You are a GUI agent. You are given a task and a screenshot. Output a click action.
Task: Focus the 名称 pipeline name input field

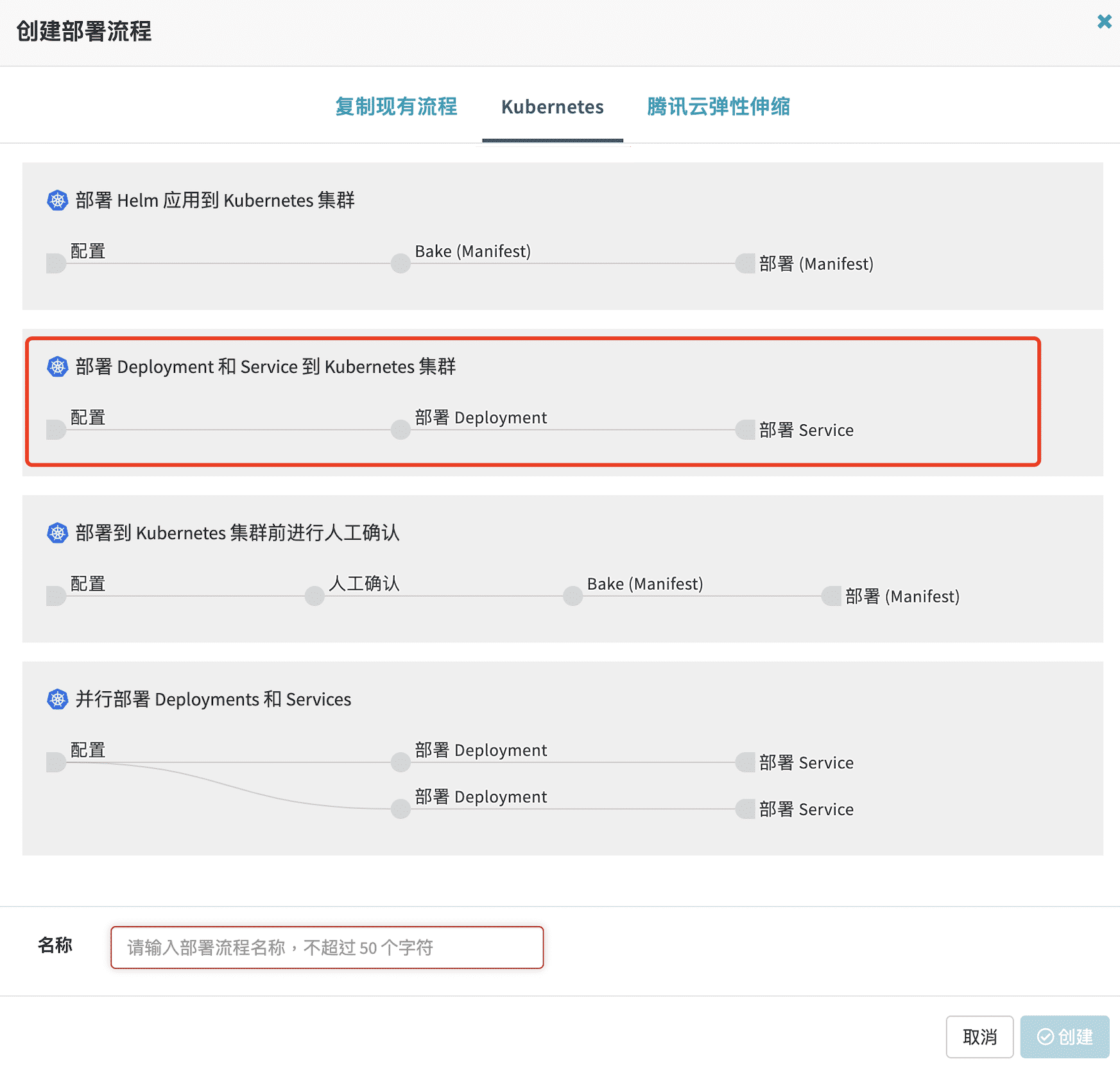[327, 947]
